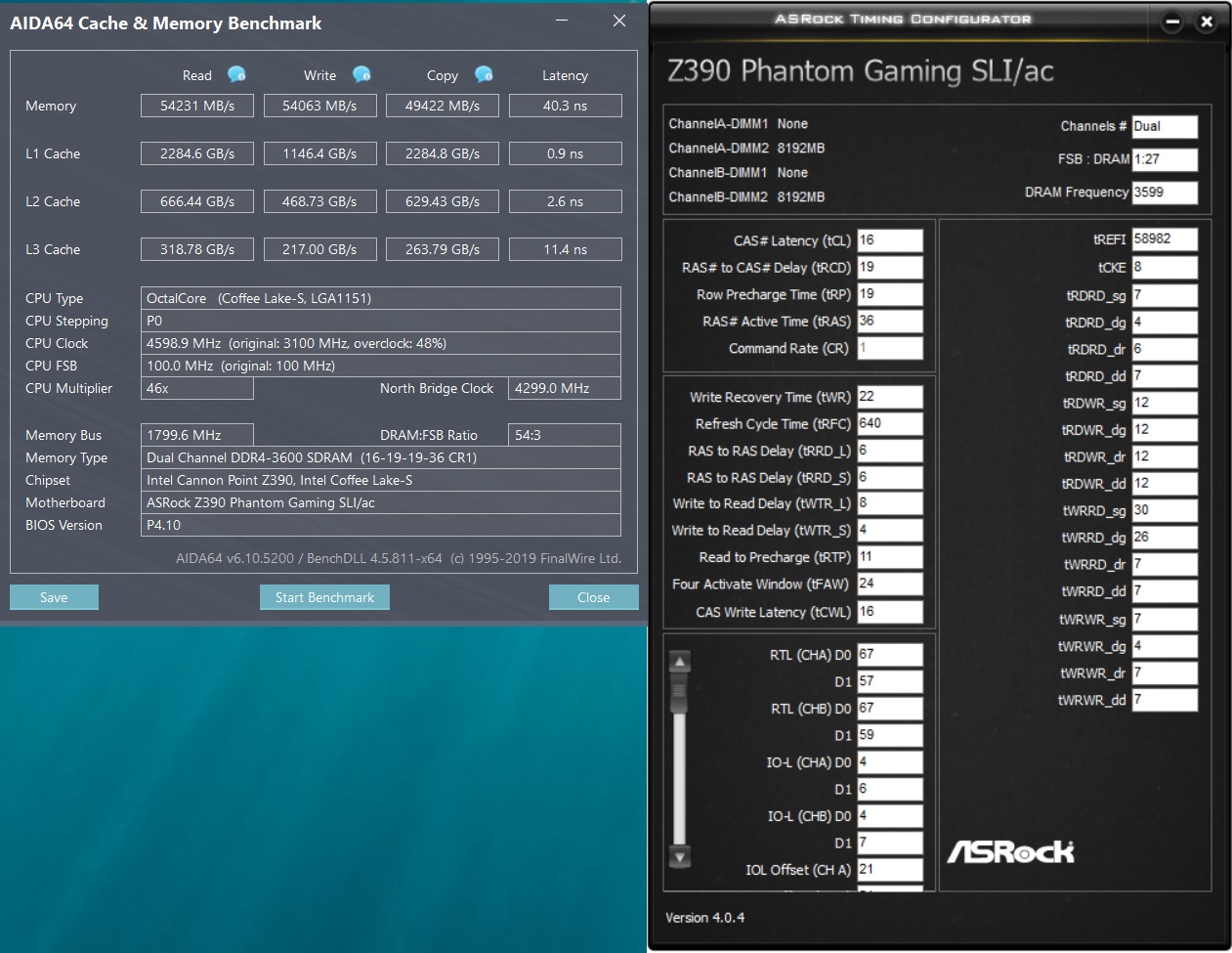This screenshot has height=953, width=1232.
Task: Click the tWTR_S value field
Action: [x=890, y=530]
